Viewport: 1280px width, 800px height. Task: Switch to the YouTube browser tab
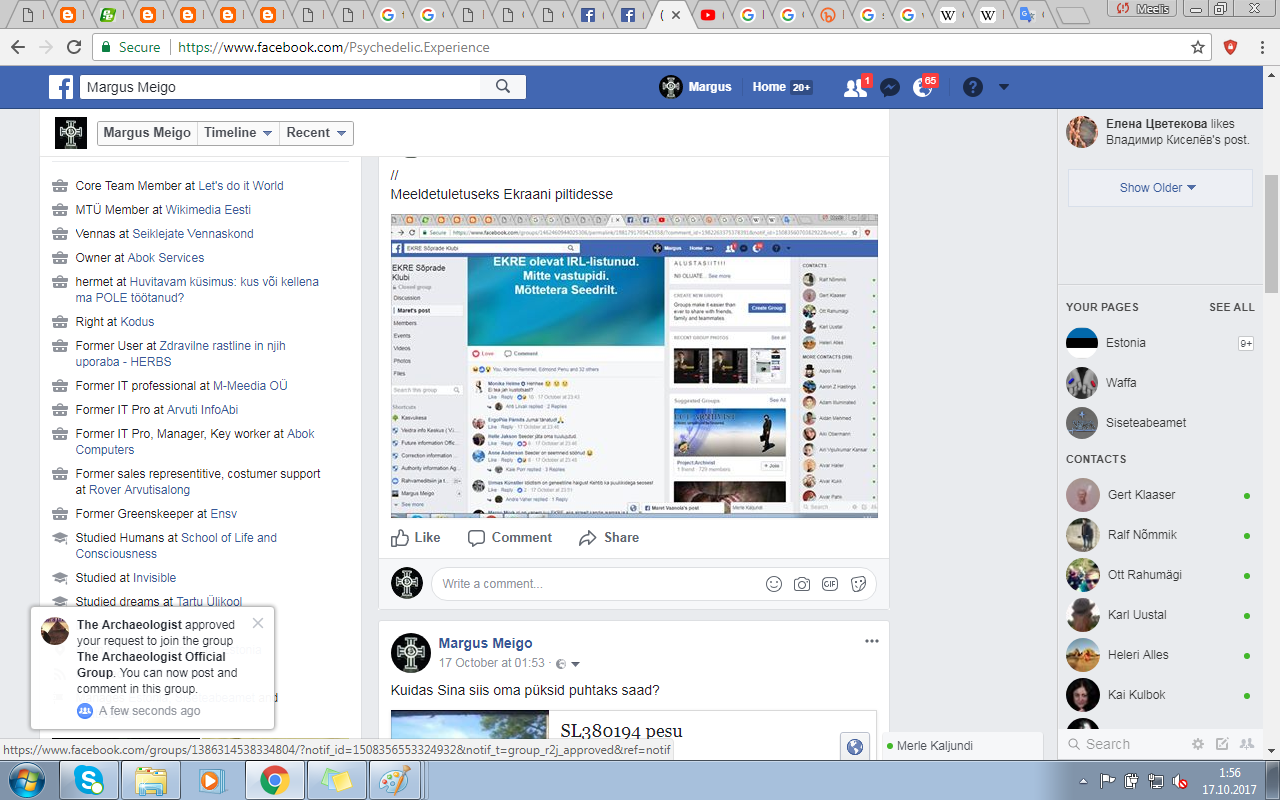[708, 15]
